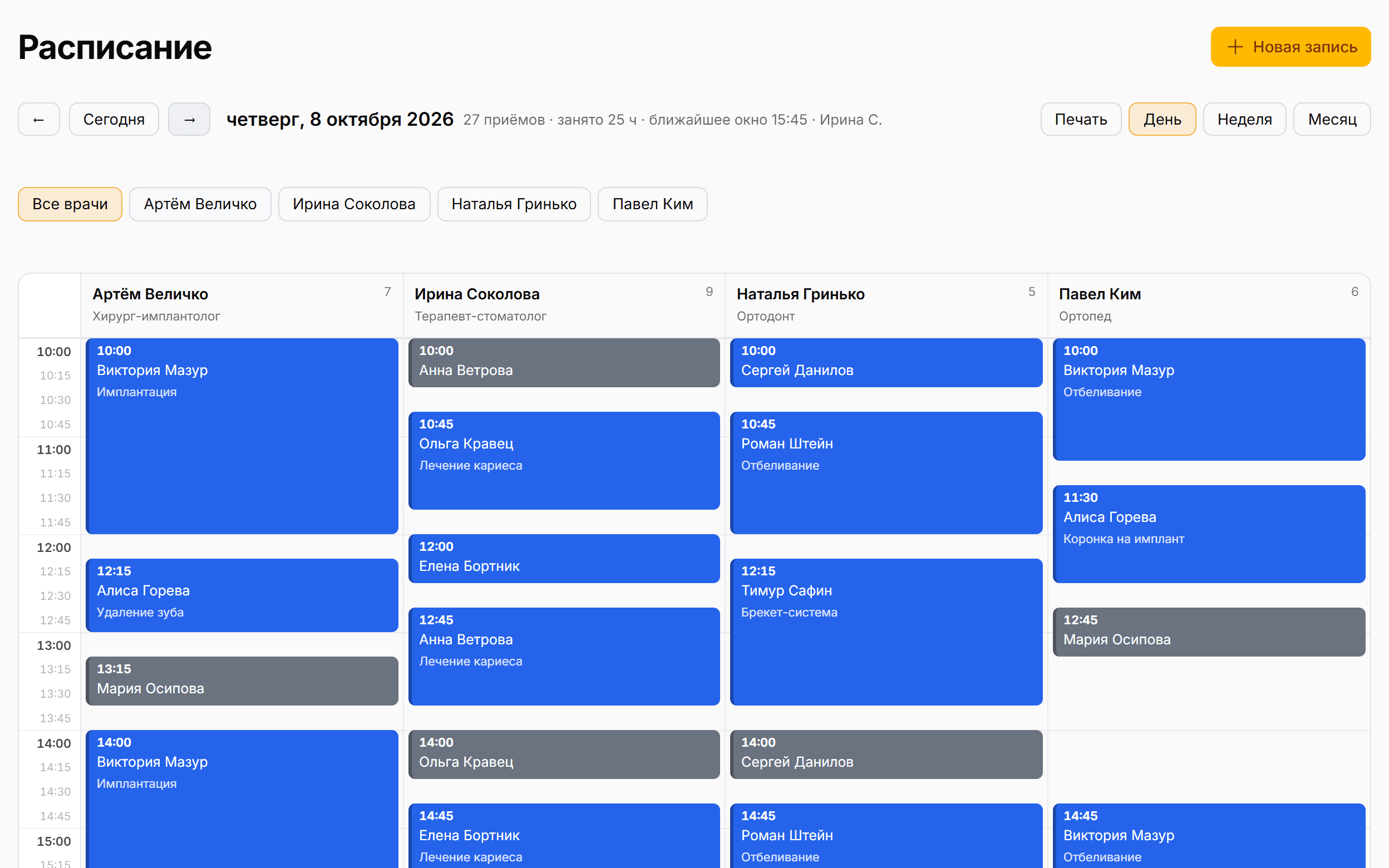
Task: Click the Ирина Соколова column header
Action: coord(564,305)
